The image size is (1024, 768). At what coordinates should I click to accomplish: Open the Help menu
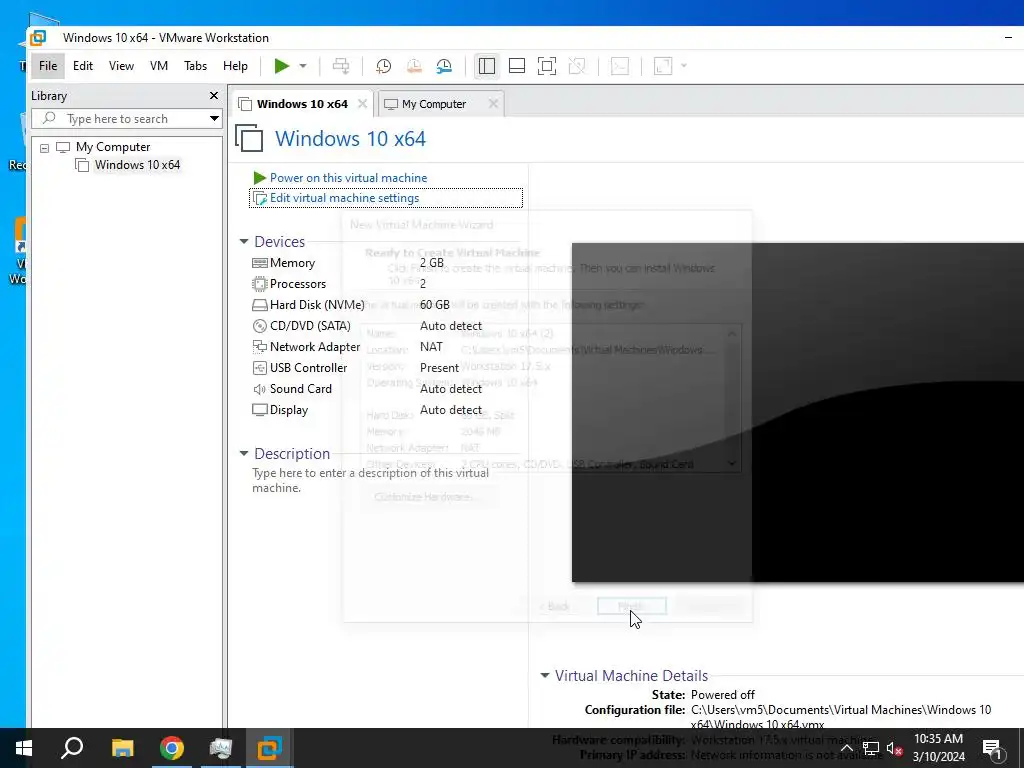coord(235,66)
